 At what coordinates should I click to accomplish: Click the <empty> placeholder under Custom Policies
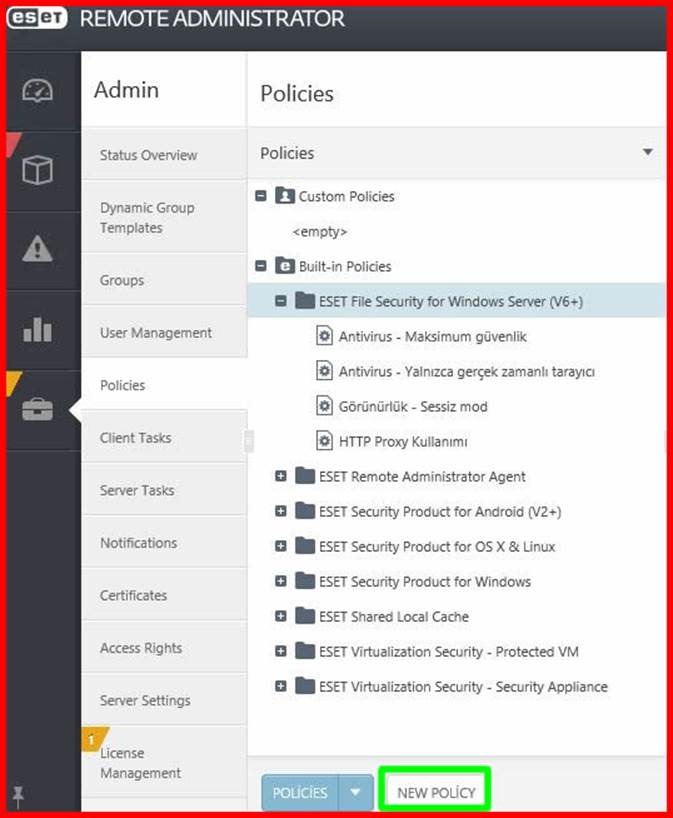tap(320, 231)
